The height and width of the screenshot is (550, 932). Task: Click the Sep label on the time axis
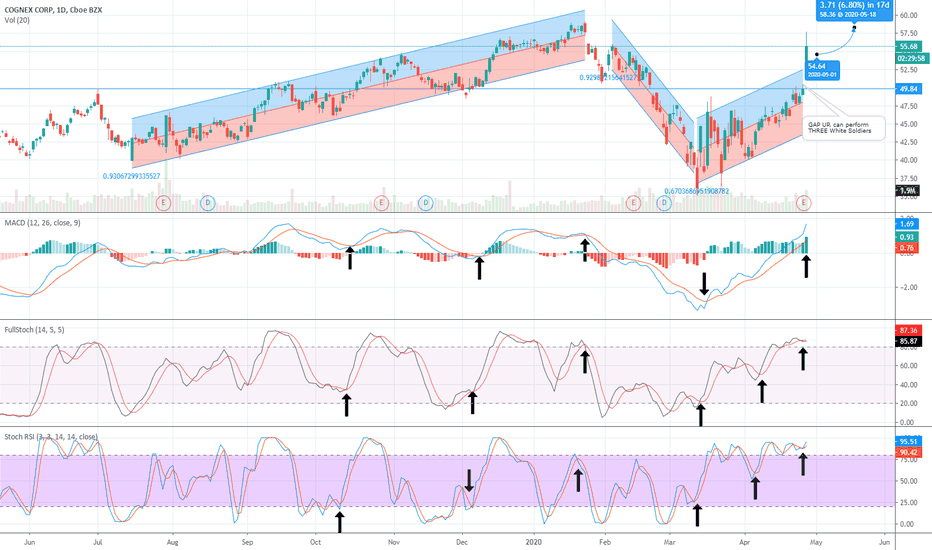coord(247,542)
